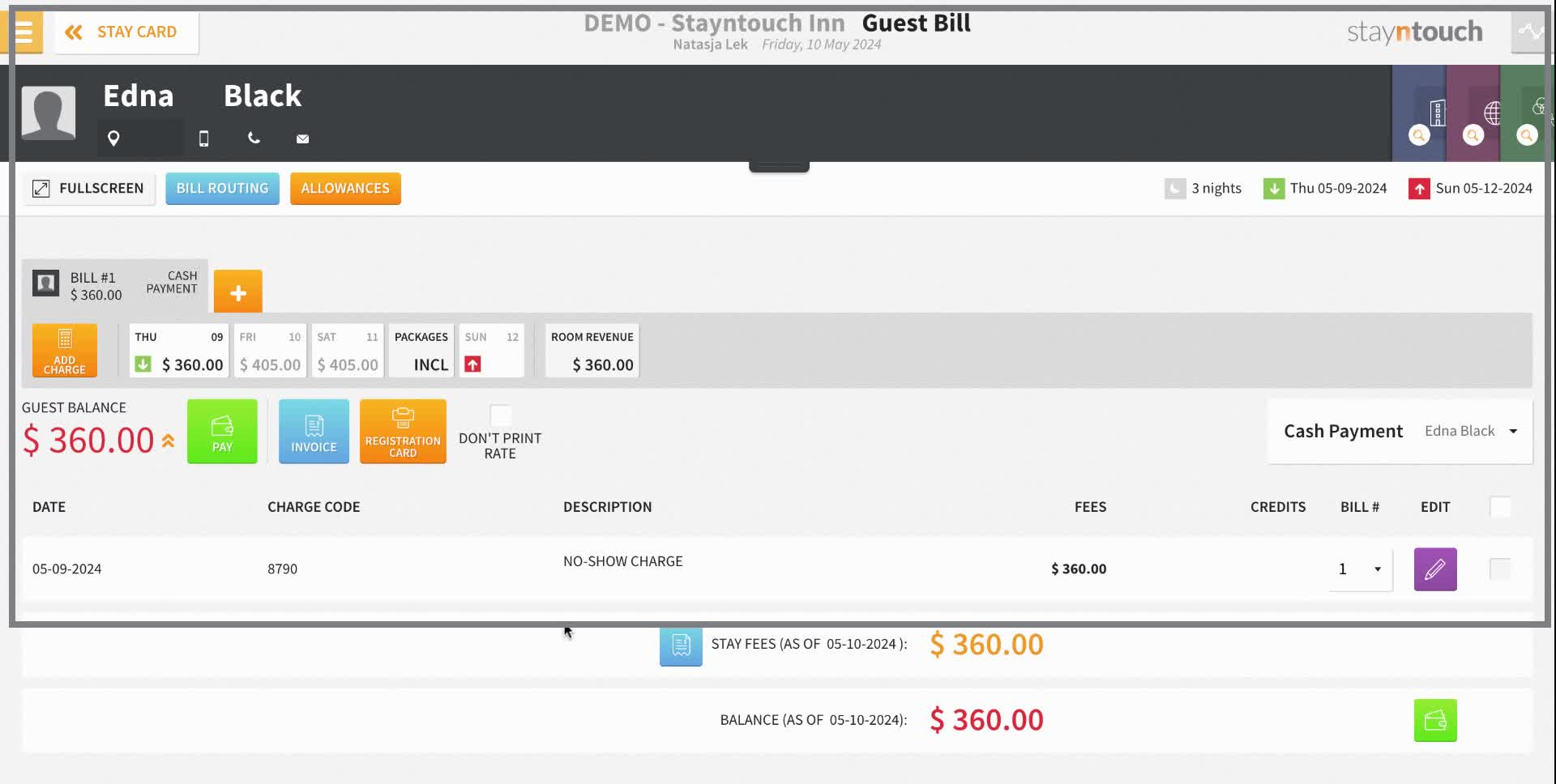Search the travel agent card magnifier
Image resolution: width=1556 pixels, height=784 pixels.
(x=1473, y=135)
